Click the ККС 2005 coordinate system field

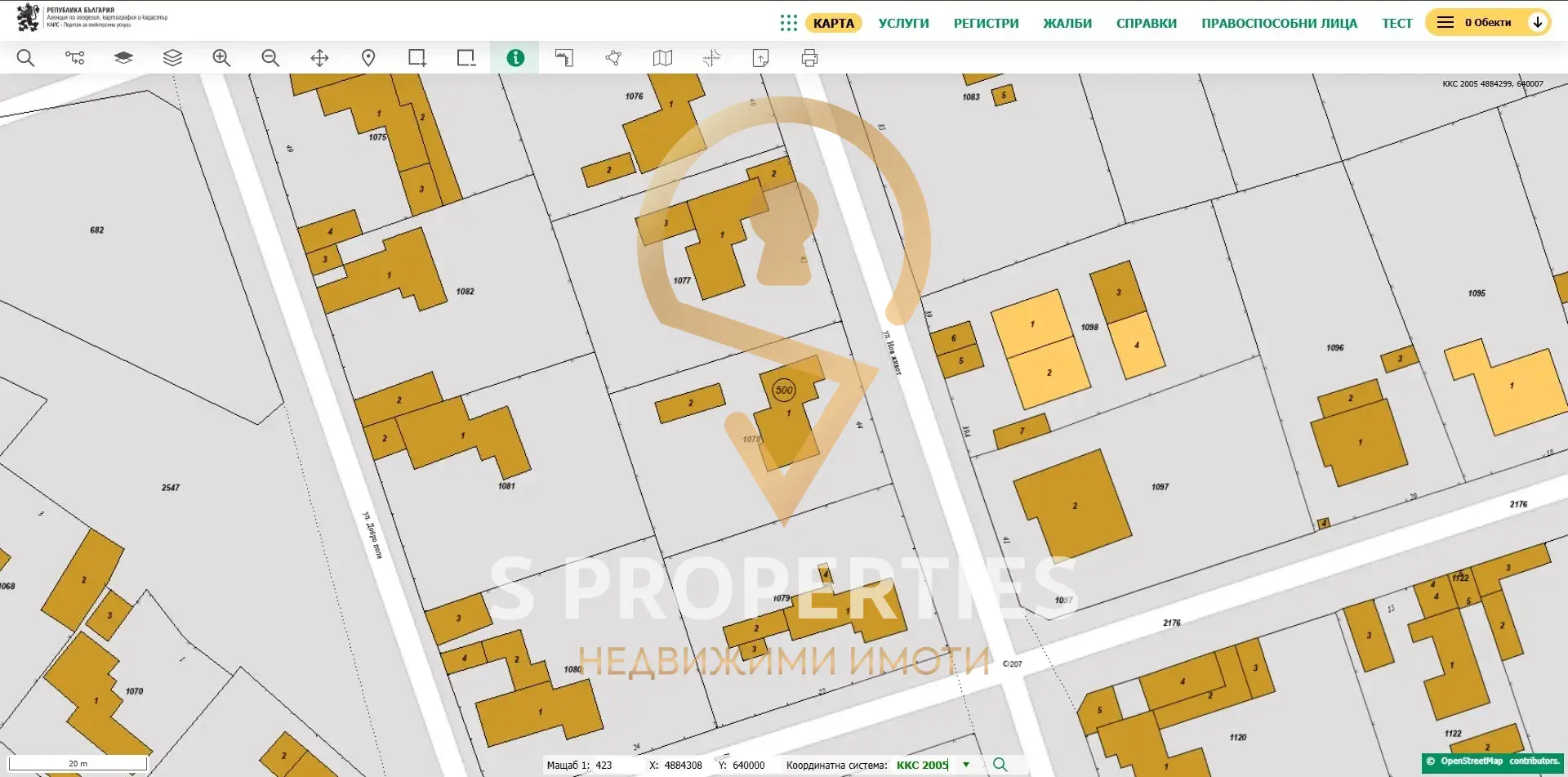pos(922,765)
